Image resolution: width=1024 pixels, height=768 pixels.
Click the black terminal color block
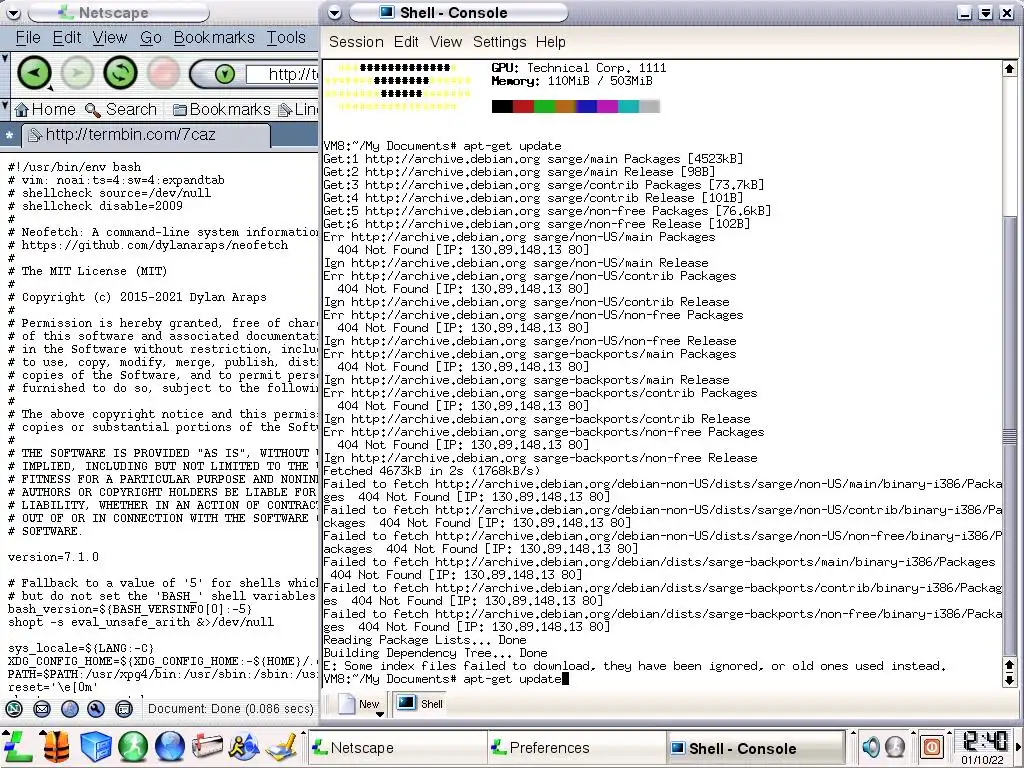tap(502, 106)
